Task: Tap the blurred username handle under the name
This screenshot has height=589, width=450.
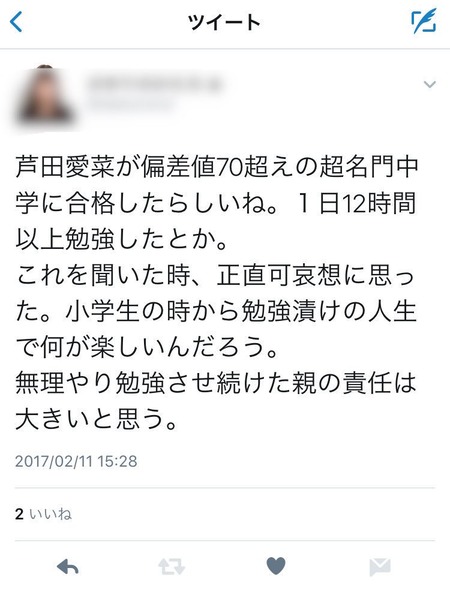Action: (x=130, y=103)
